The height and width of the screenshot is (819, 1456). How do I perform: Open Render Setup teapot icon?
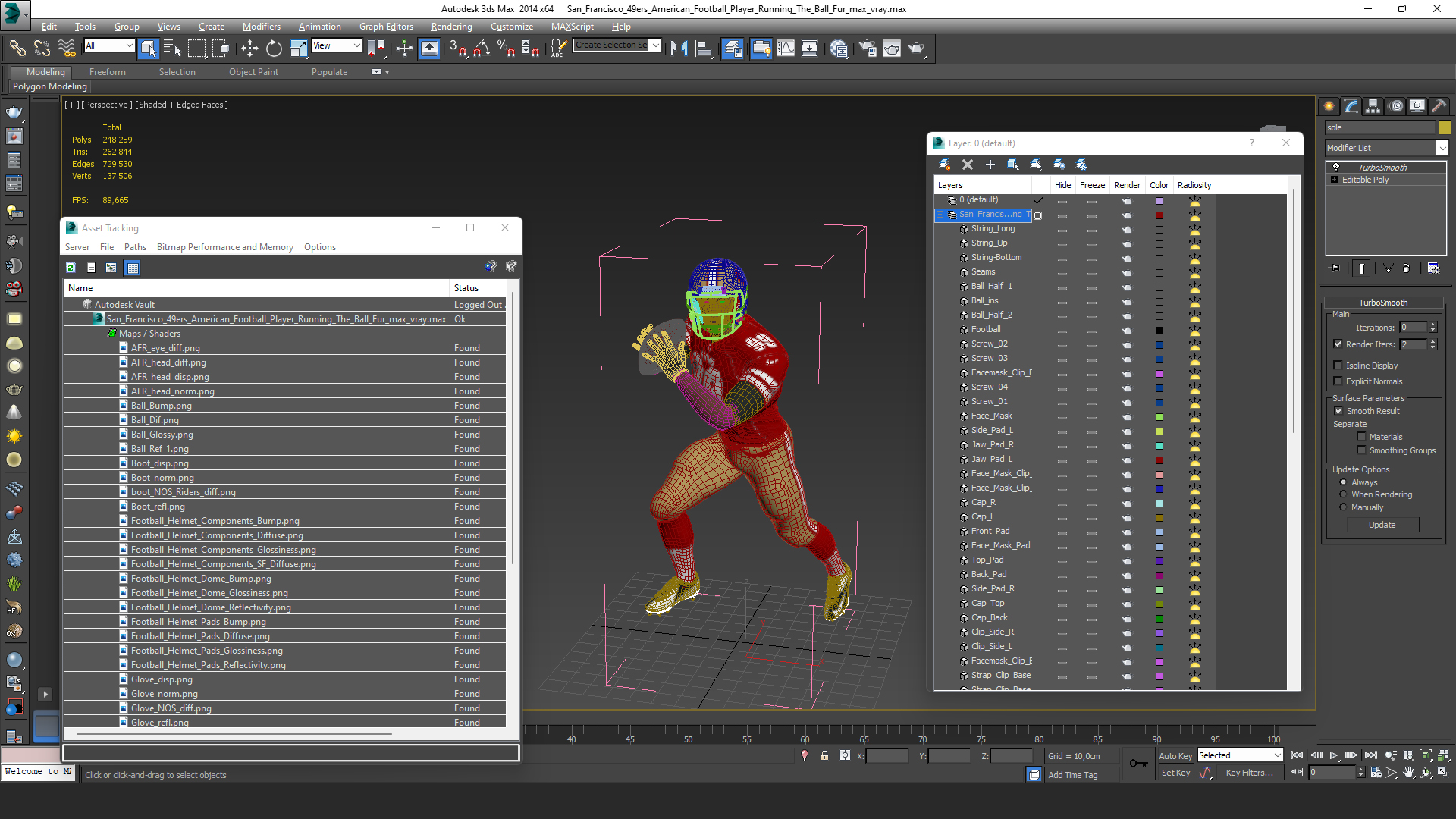click(x=868, y=49)
